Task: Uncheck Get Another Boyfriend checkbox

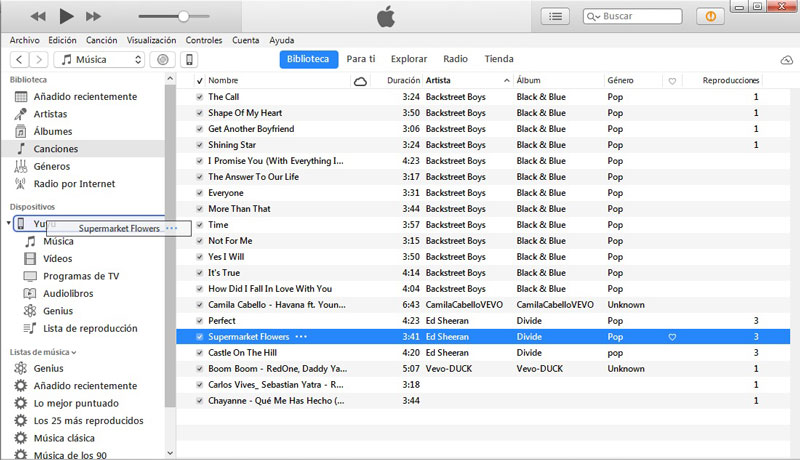Action: 199,129
